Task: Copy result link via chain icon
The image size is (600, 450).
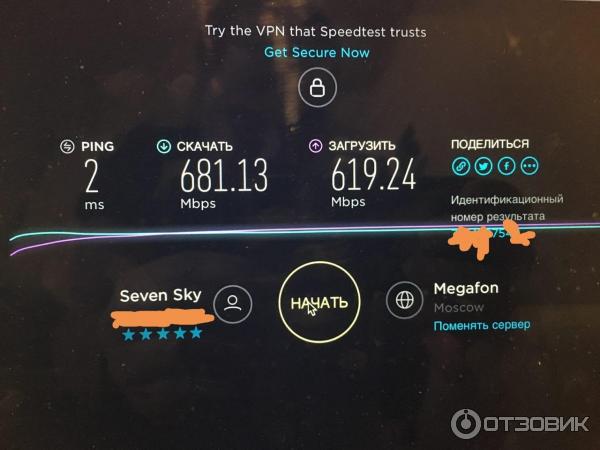Action: coord(461,166)
